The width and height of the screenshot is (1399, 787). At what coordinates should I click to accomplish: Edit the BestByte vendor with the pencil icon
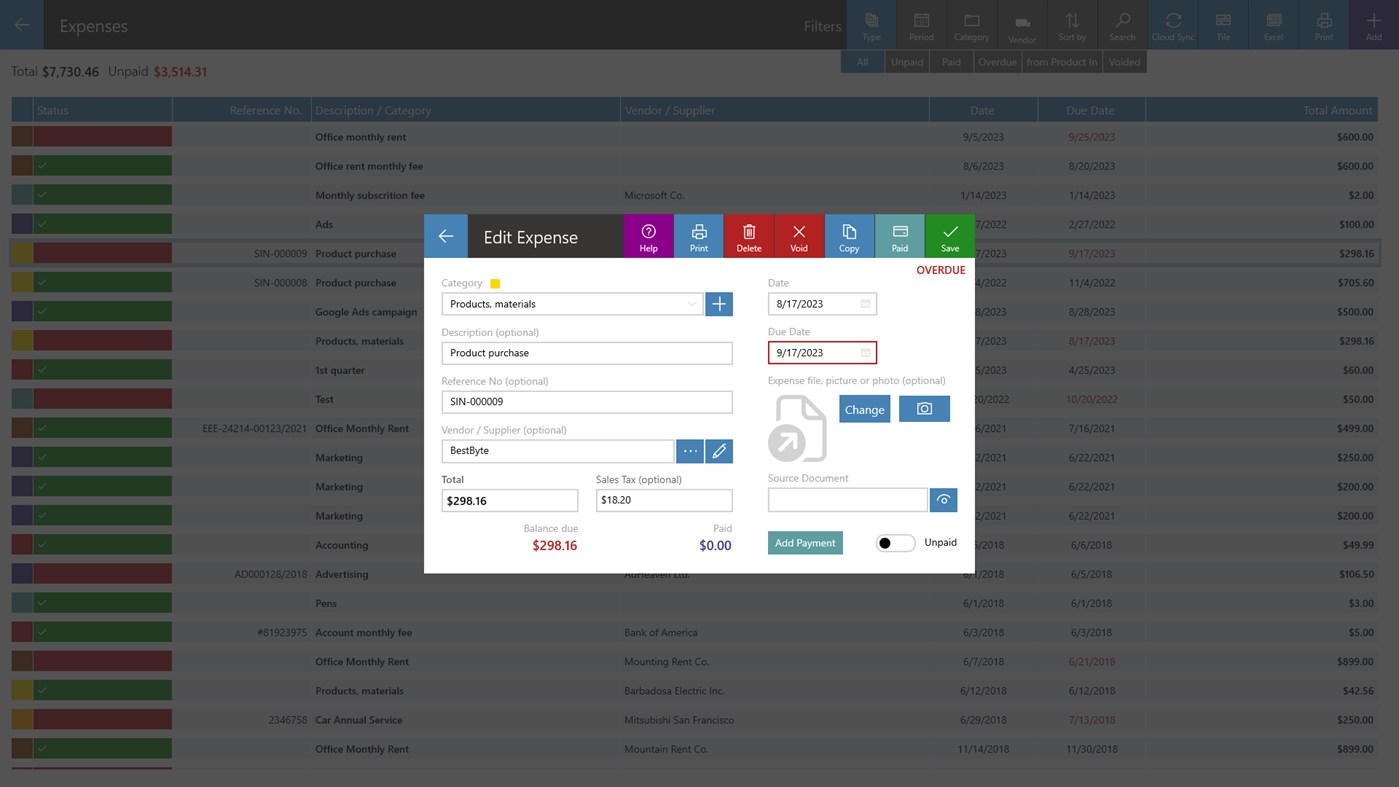point(719,451)
